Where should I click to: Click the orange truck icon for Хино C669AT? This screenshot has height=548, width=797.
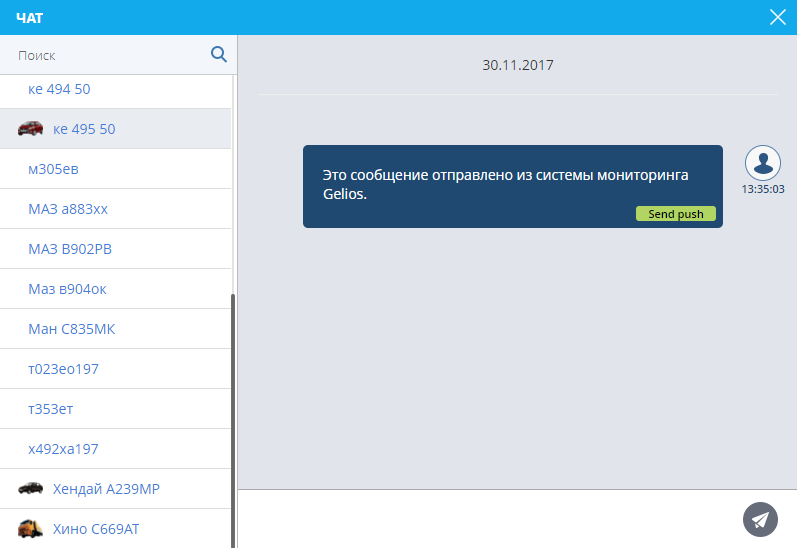pyautogui.click(x=31, y=528)
